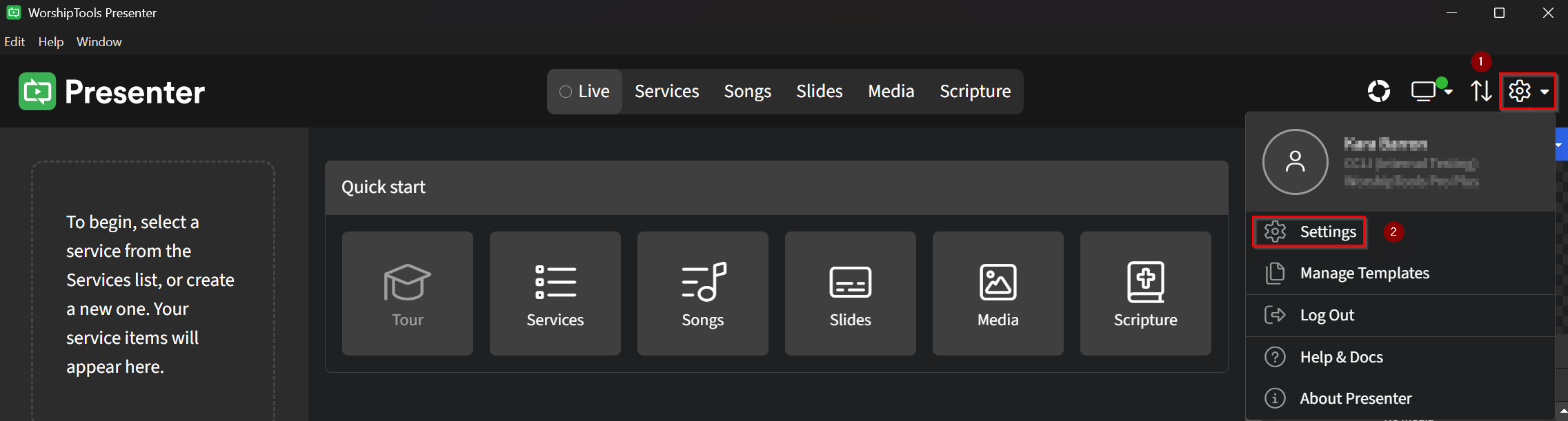Select the Live radio indicator

[x=566, y=91]
